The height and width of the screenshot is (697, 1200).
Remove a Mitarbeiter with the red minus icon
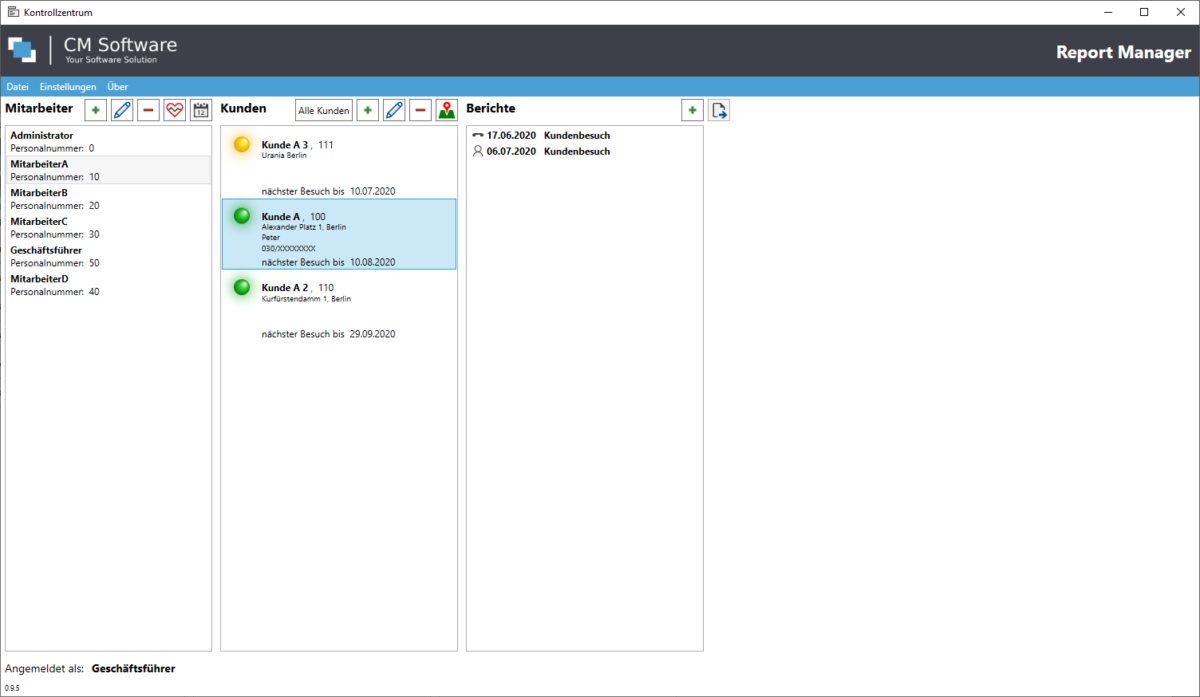click(148, 109)
